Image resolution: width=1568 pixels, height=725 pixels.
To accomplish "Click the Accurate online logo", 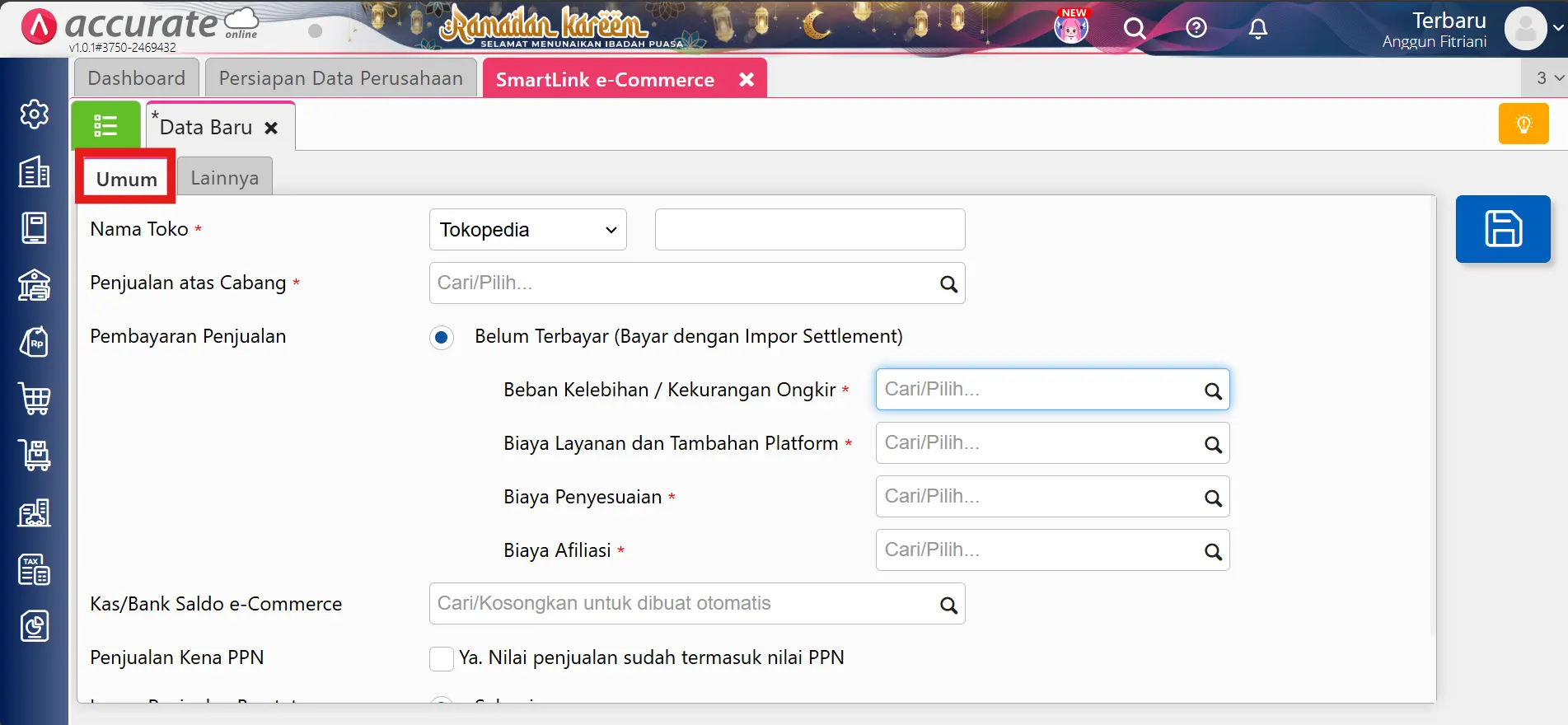I will pos(140,25).
